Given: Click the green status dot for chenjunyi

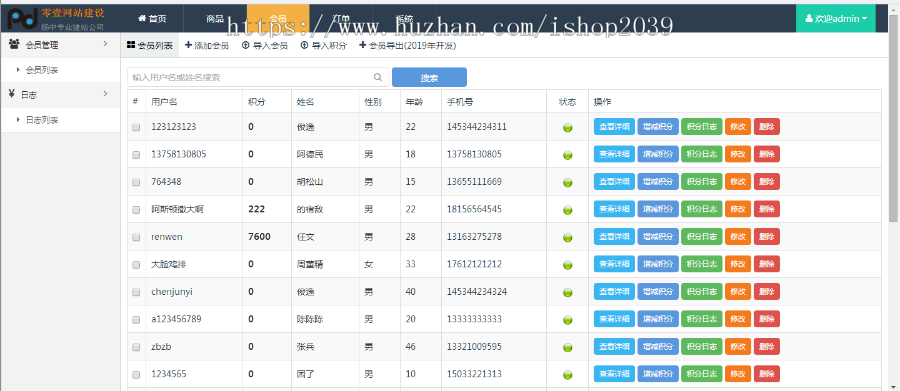Looking at the screenshot, I should [x=568, y=292].
